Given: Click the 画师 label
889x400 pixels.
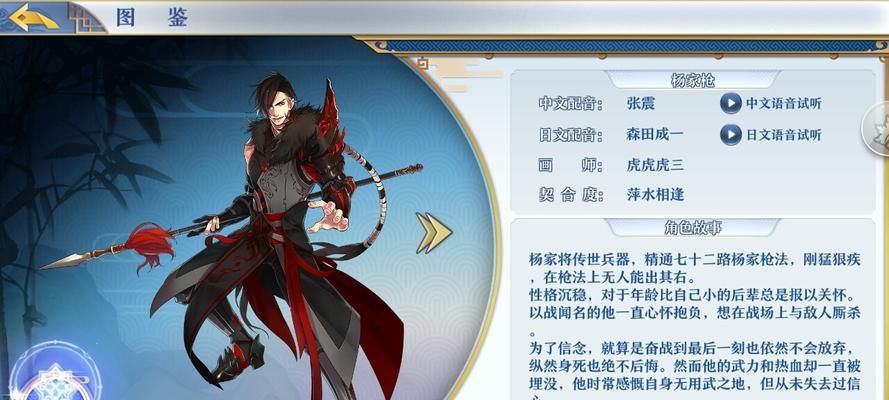Looking at the screenshot, I should click(570, 165).
